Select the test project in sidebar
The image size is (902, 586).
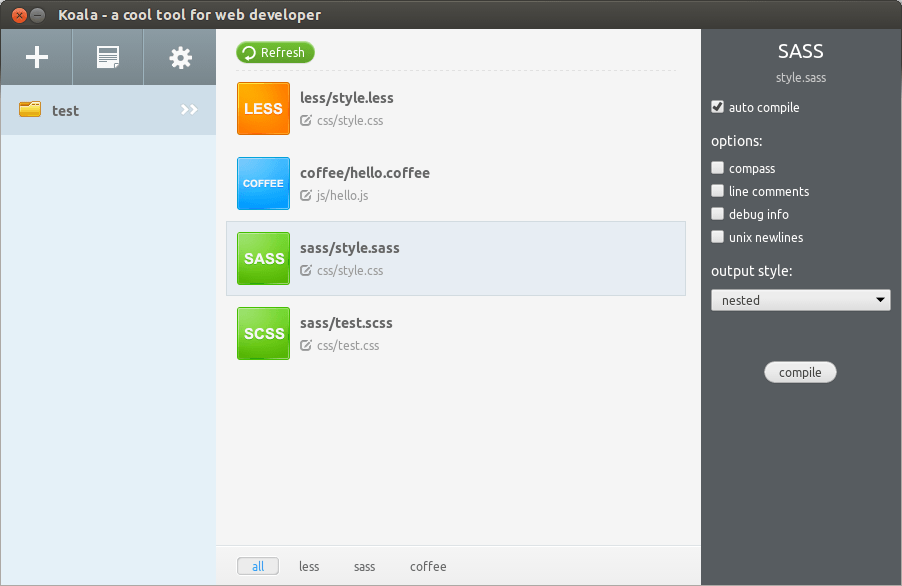(108, 110)
